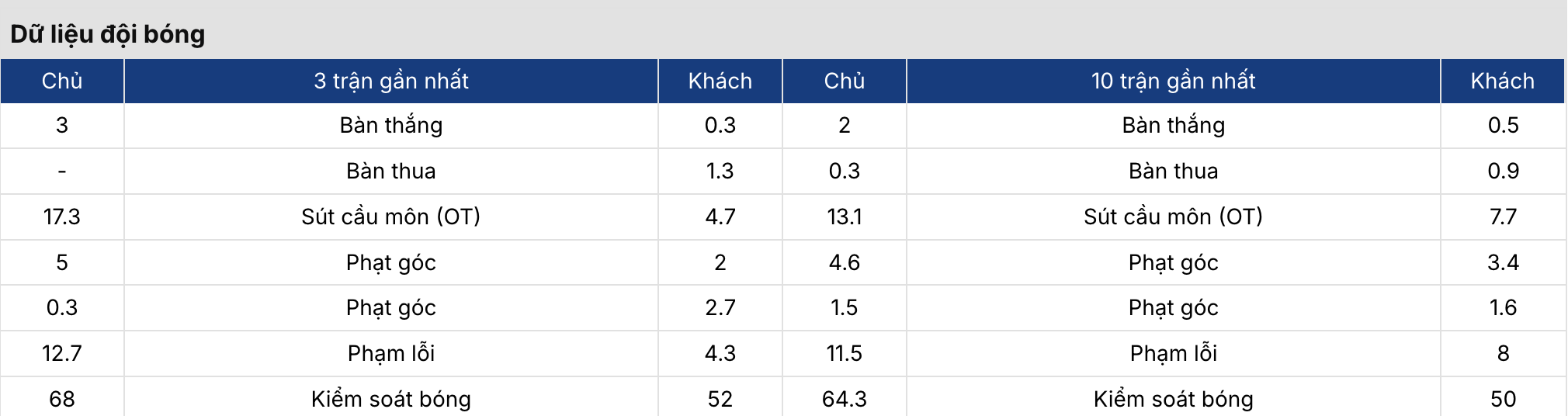This screenshot has height=416, width=1568.
Task: Select the 68 possession value cell
Action: click(x=62, y=399)
